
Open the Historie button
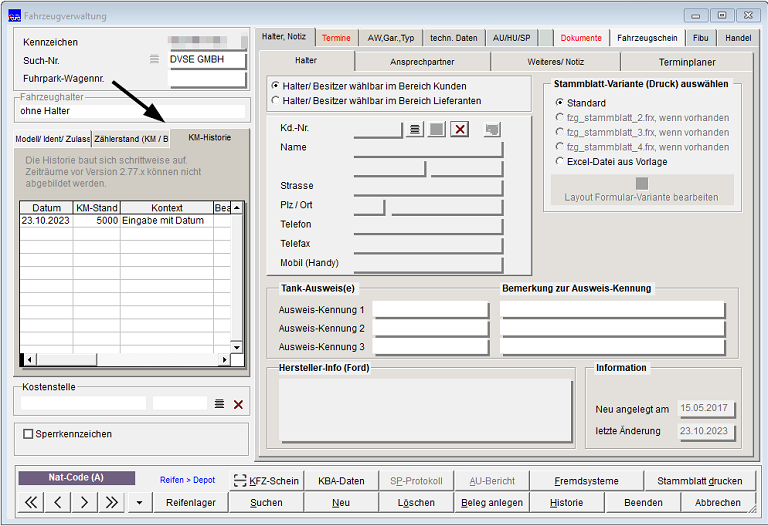pos(567,502)
